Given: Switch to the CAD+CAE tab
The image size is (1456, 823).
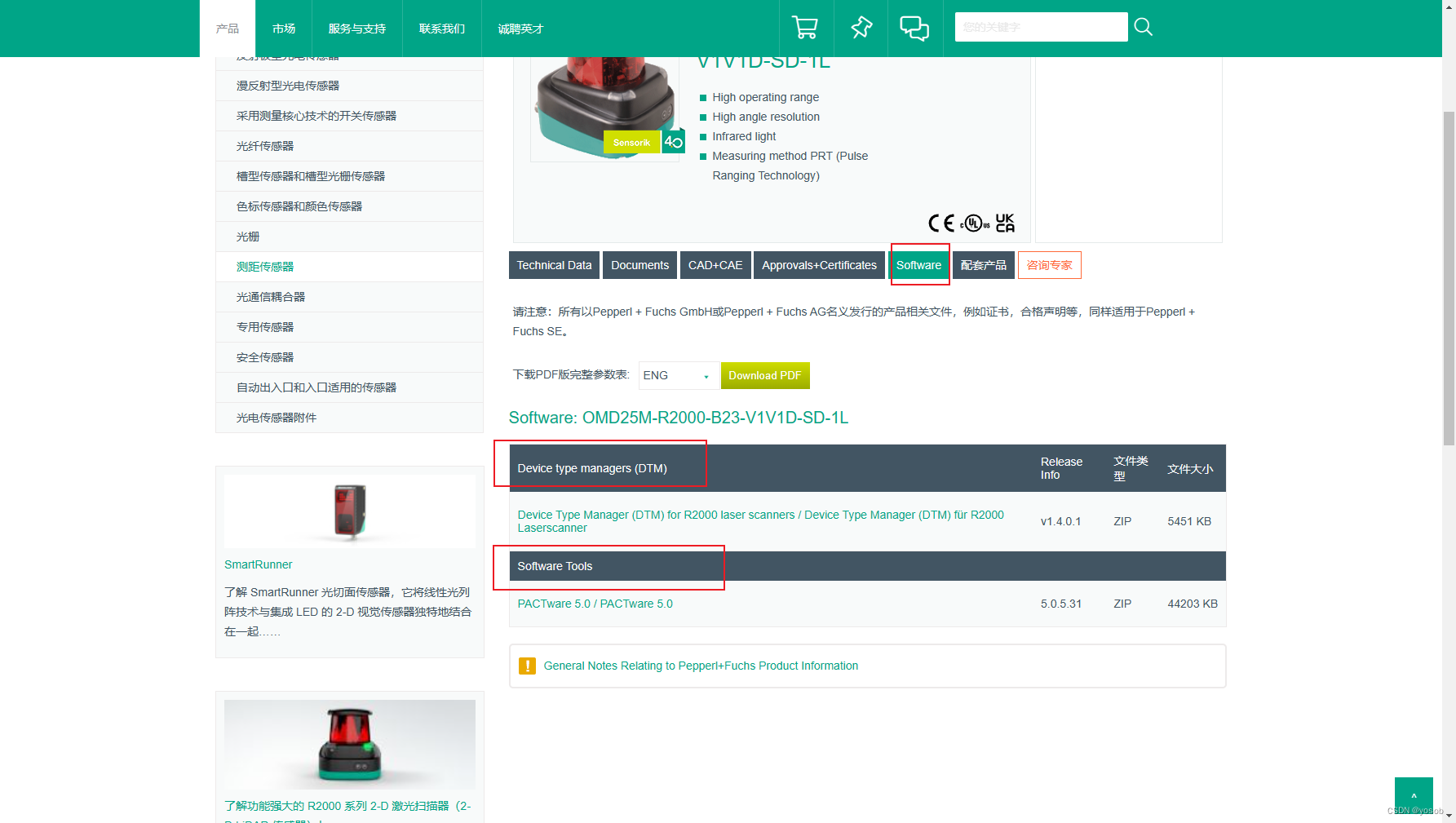Looking at the screenshot, I should (715, 265).
